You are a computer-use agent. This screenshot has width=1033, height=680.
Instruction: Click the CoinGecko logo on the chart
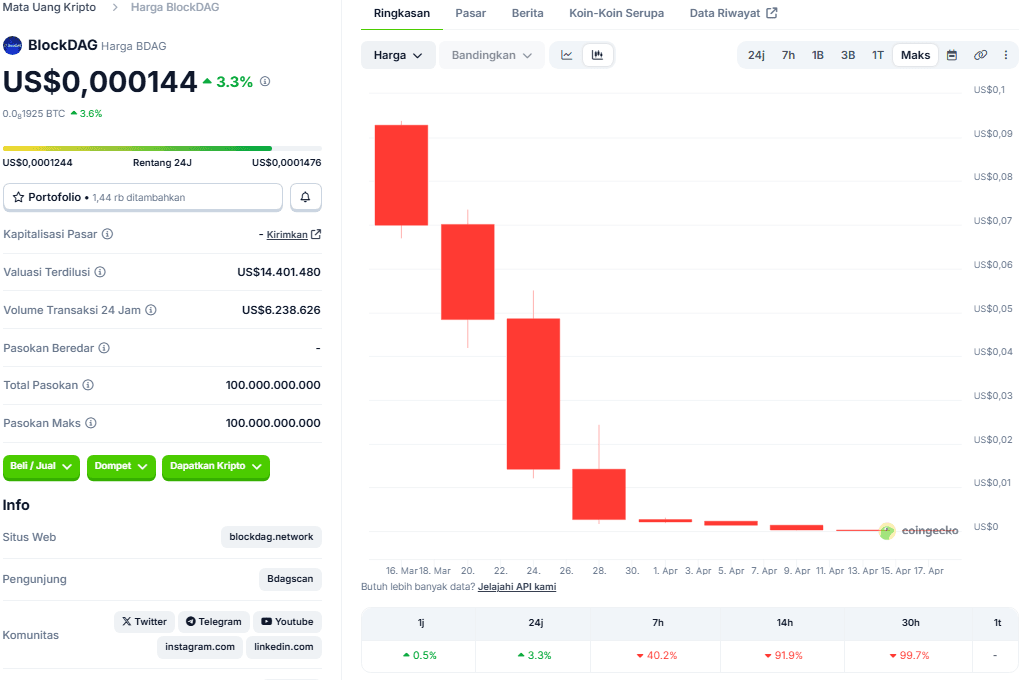pos(921,531)
